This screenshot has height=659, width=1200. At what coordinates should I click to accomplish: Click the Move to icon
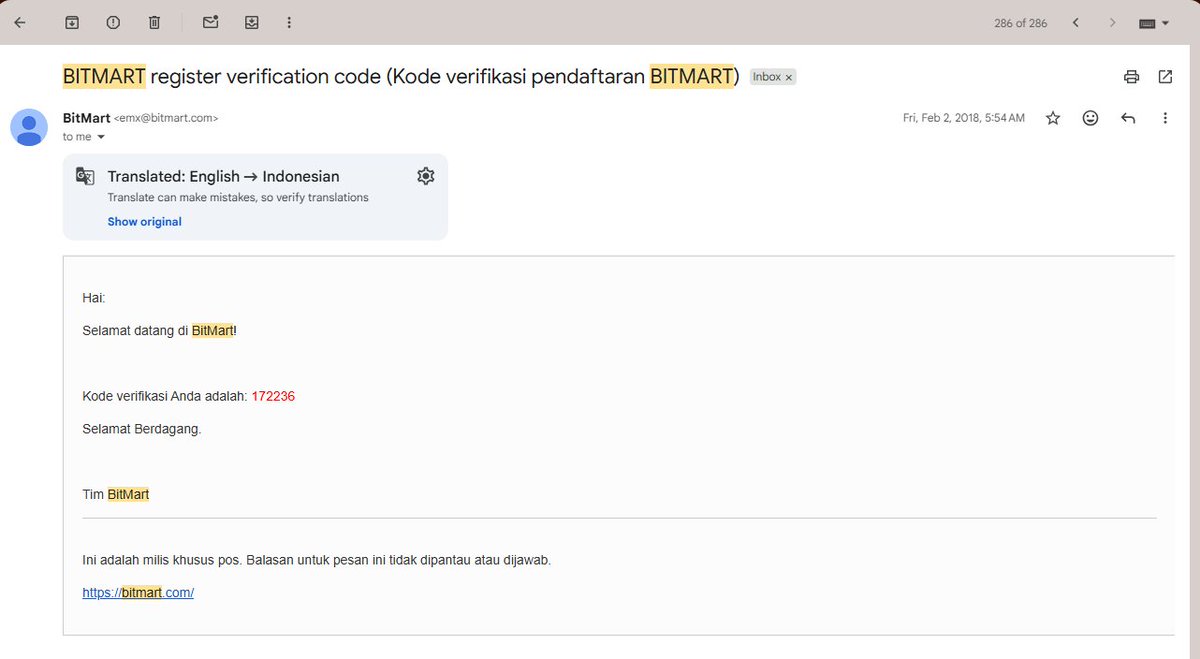click(x=252, y=22)
